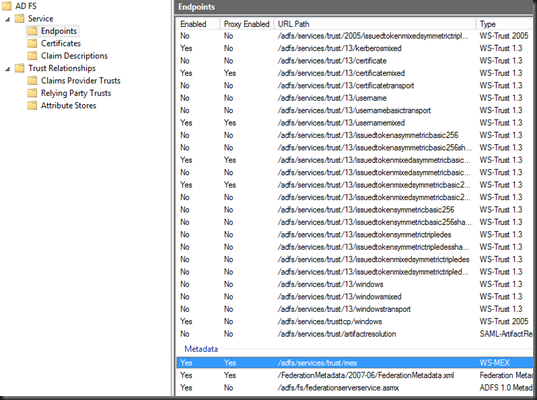Open Attribute Stores node
The height and width of the screenshot is (400, 537).
point(68,105)
